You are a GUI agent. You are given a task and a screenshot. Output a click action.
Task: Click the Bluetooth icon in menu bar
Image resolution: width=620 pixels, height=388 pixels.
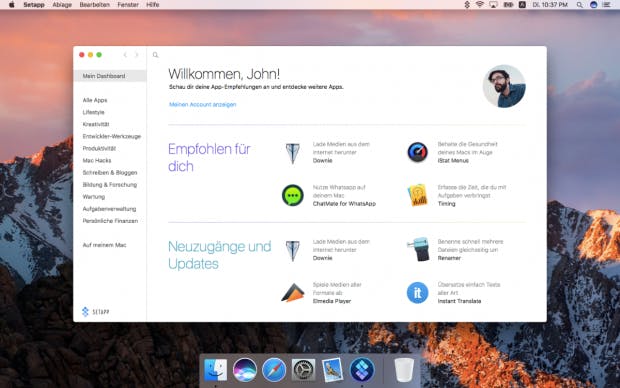467,5
